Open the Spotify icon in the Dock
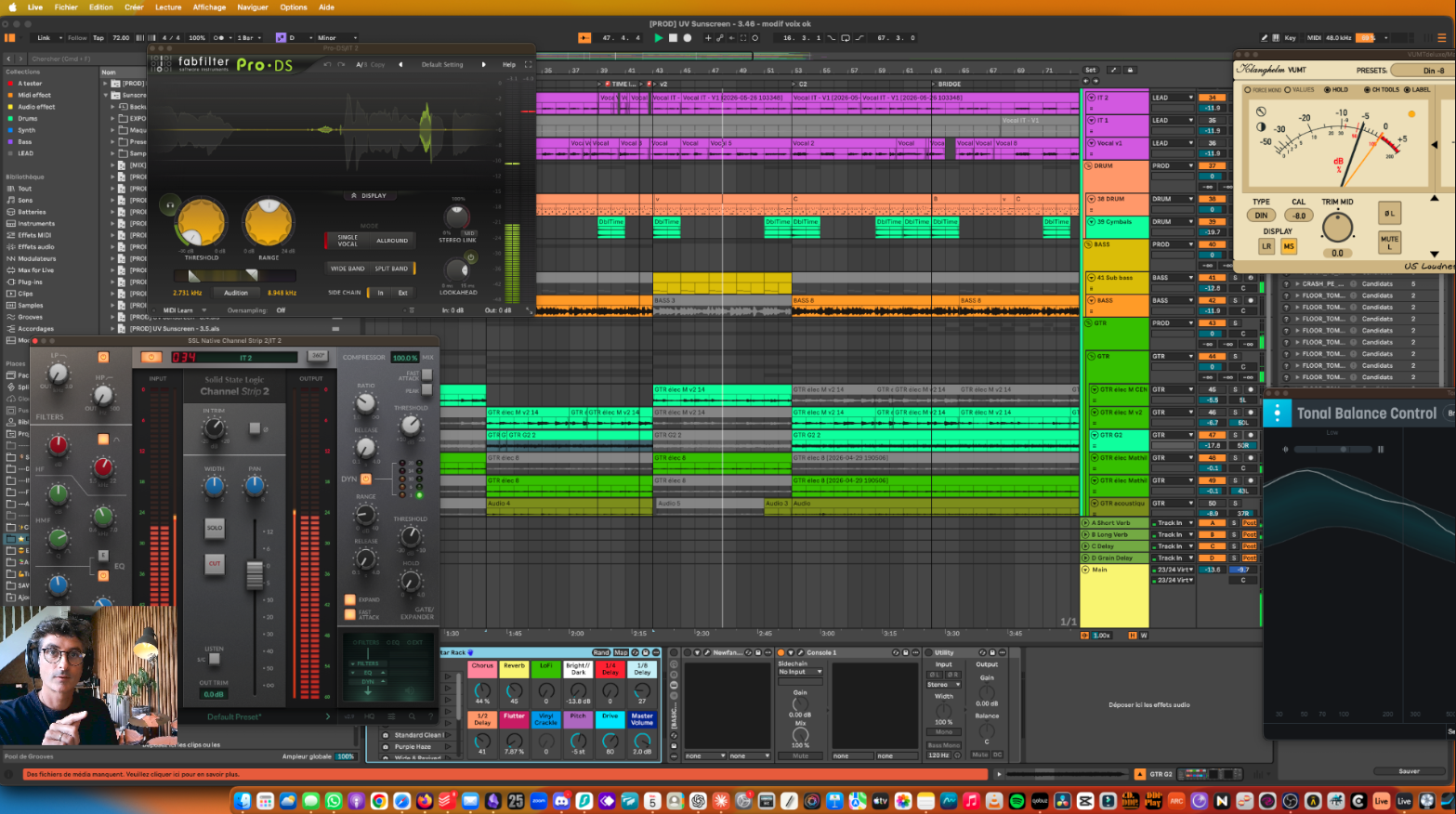 (1017, 801)
